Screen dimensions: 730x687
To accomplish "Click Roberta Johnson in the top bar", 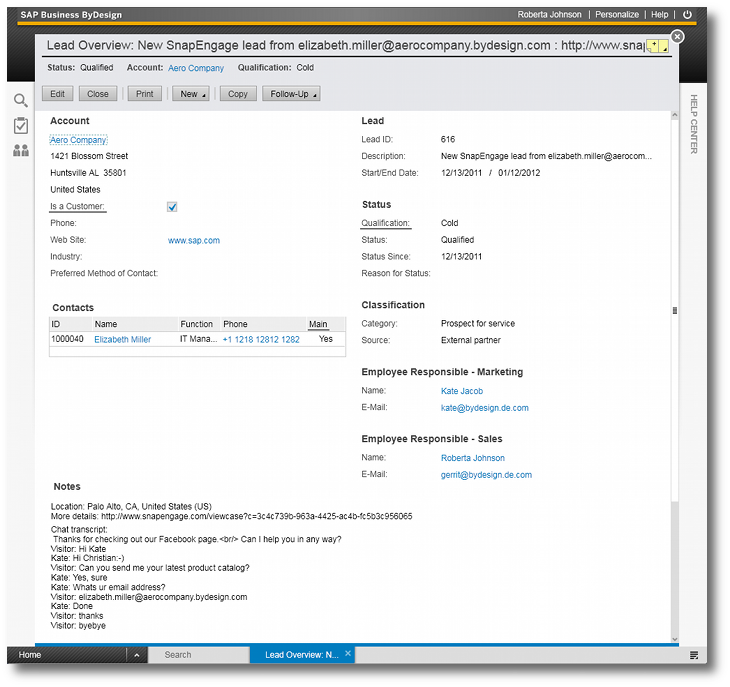I will (549, 14).
